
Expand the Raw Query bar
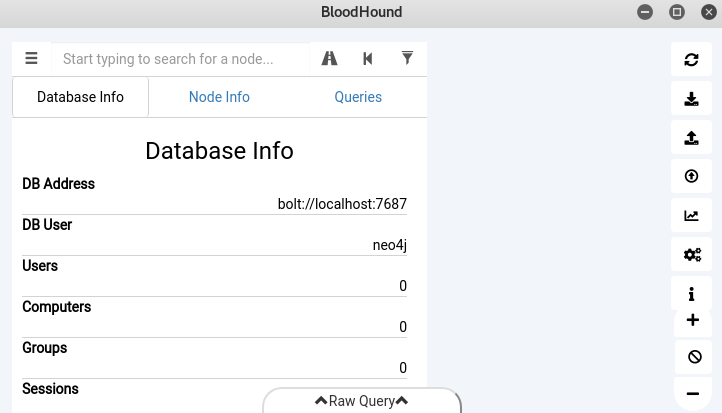click(362, 401)
